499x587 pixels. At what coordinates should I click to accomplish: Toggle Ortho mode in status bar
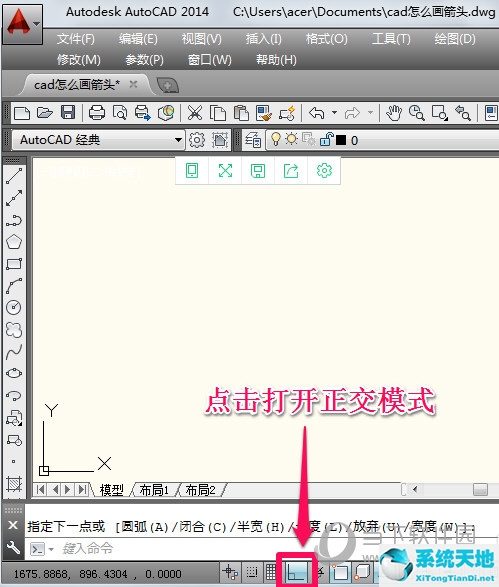[x=296, y=572]
